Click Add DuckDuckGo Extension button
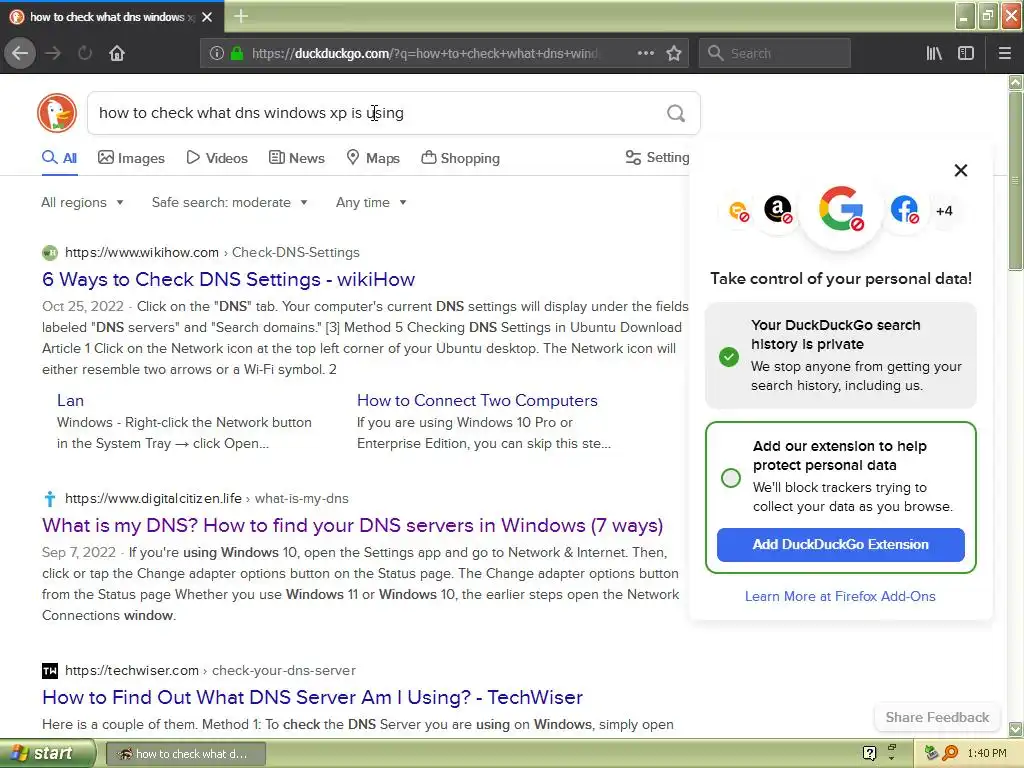This screenshot has width=1024, height=768. pyautogui.click(x=840, y=545)
